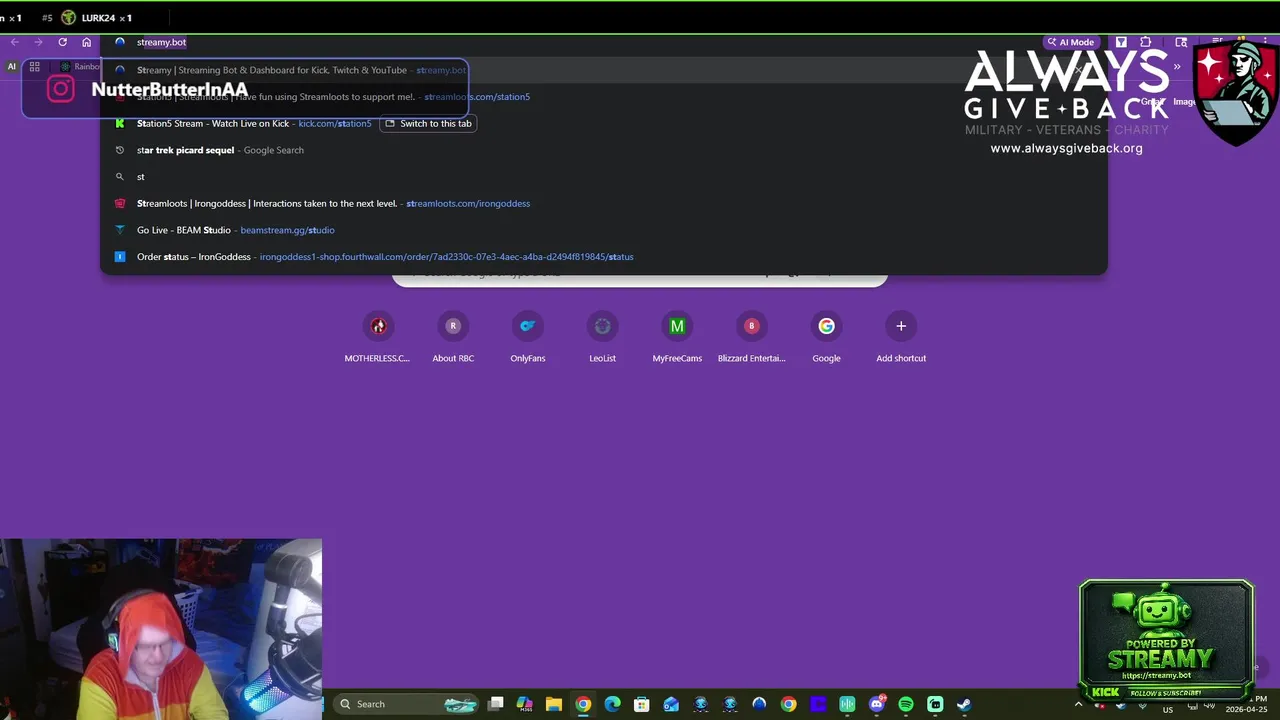The image size is (1280, 720).
Task: Open the Go Live - BEAM Studio suggestion
Action: (x=603, y=230)
